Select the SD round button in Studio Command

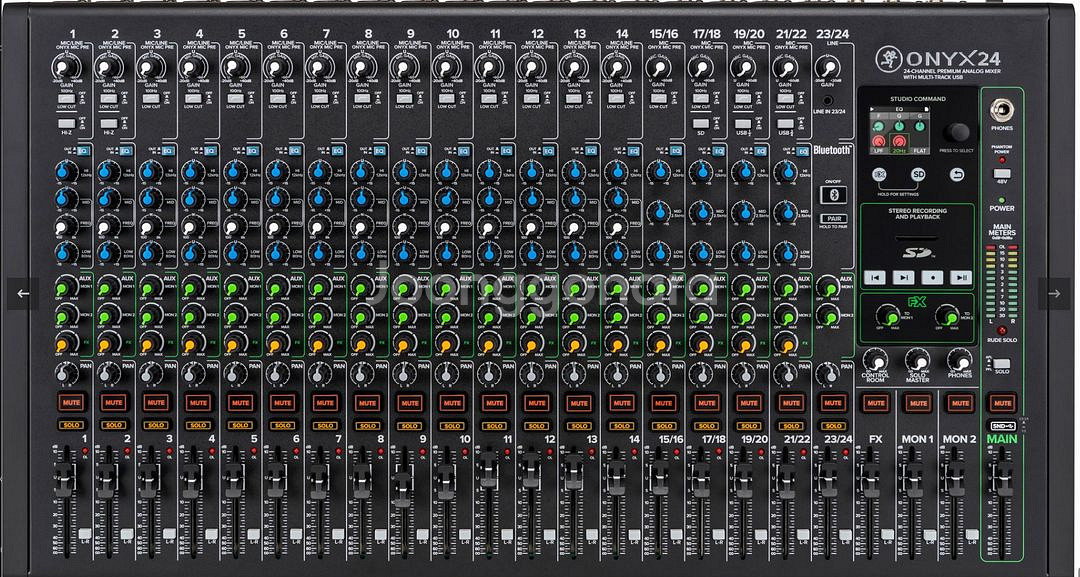(x=917, y=175)
